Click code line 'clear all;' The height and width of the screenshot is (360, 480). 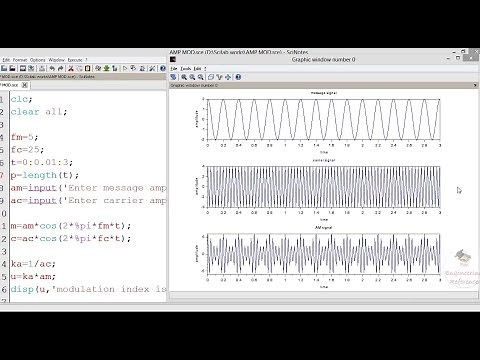pos(39,112)
